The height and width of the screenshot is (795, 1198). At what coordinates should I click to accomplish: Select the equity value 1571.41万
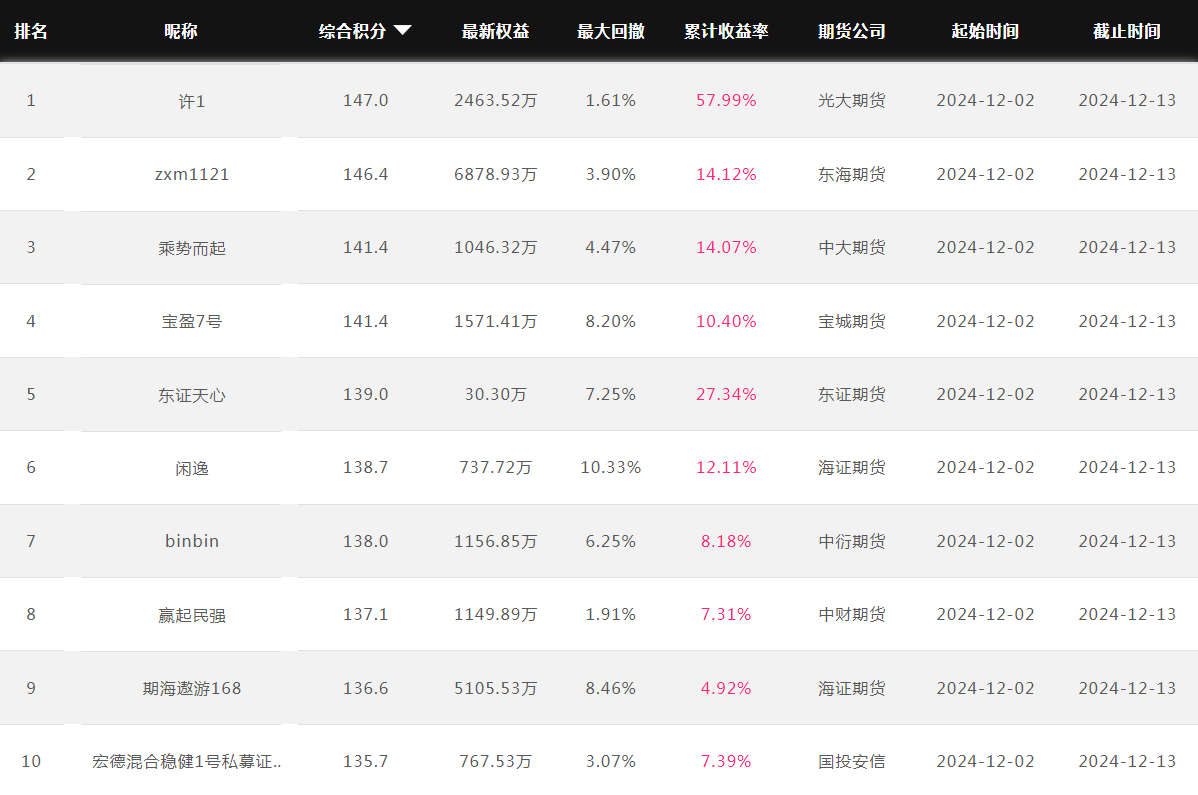pyautogui.click(x=495, y=321)
